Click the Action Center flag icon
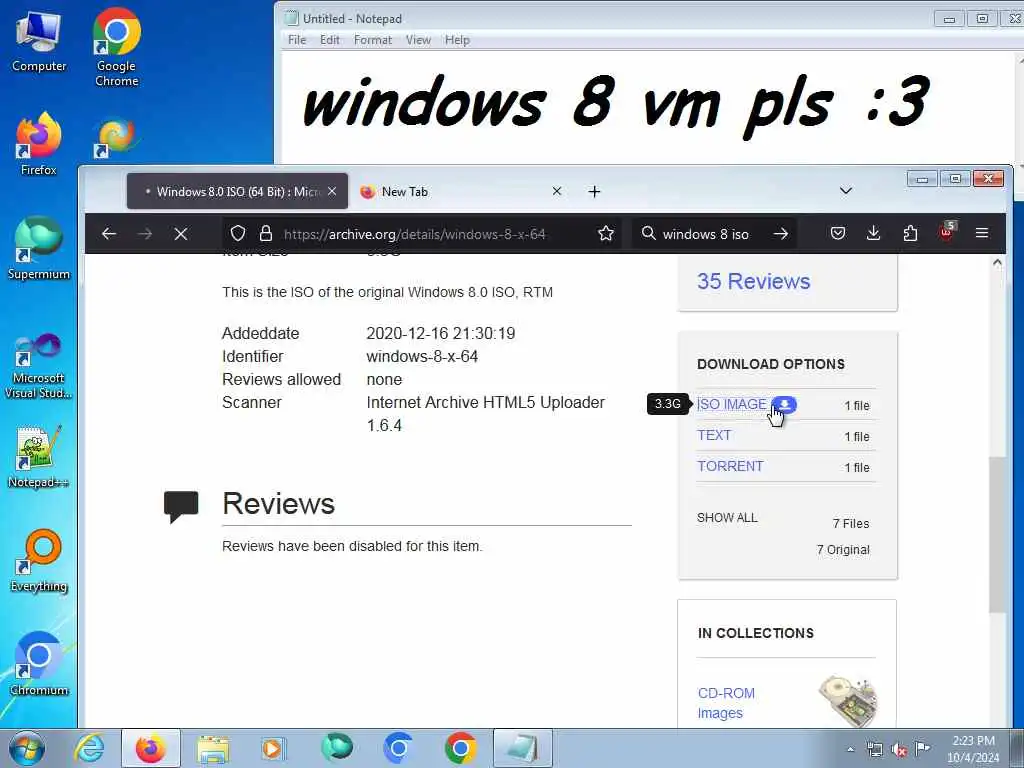Screen dimensions: 1024x768 922,749
